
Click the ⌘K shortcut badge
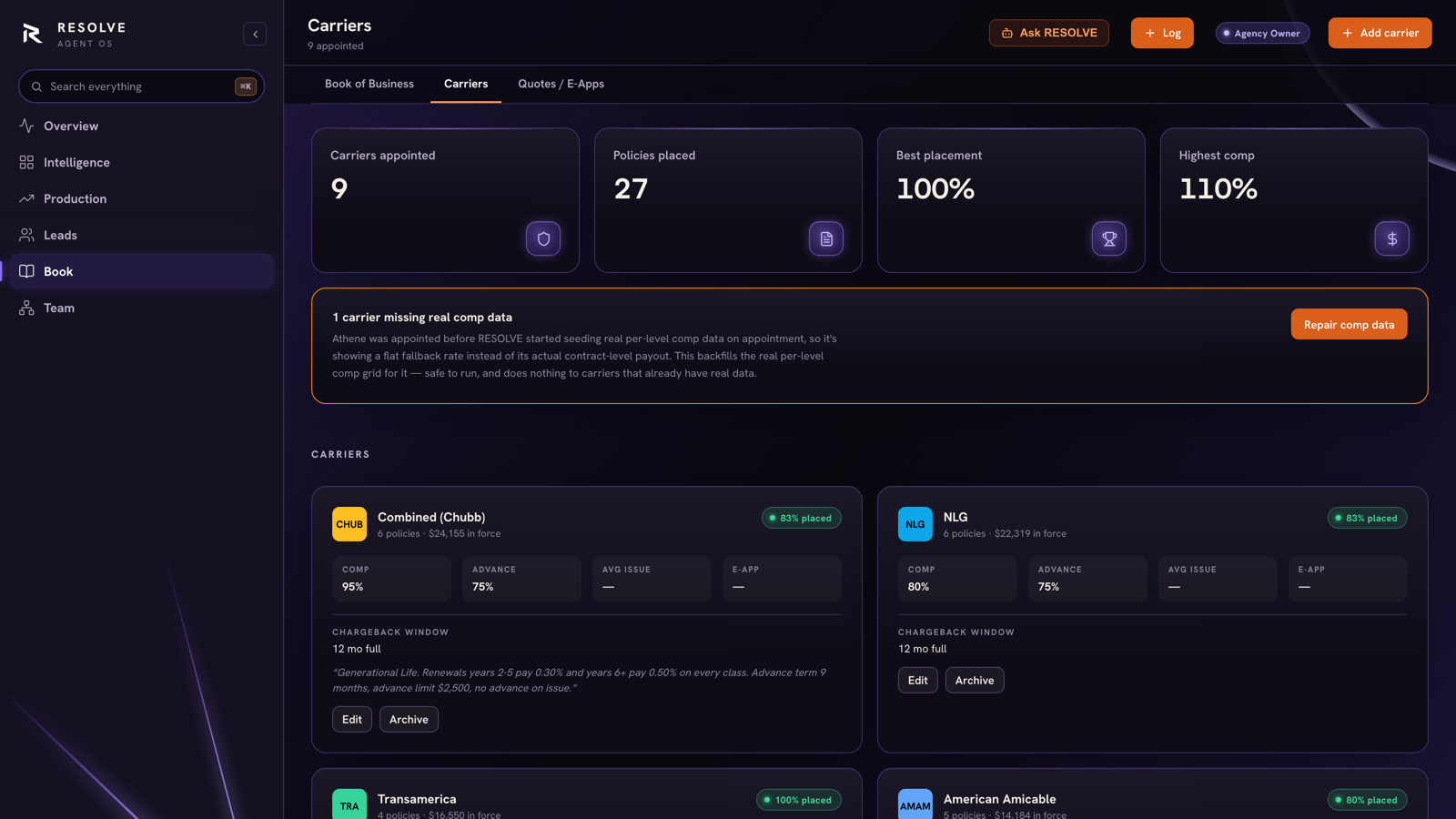coord(246,86)
